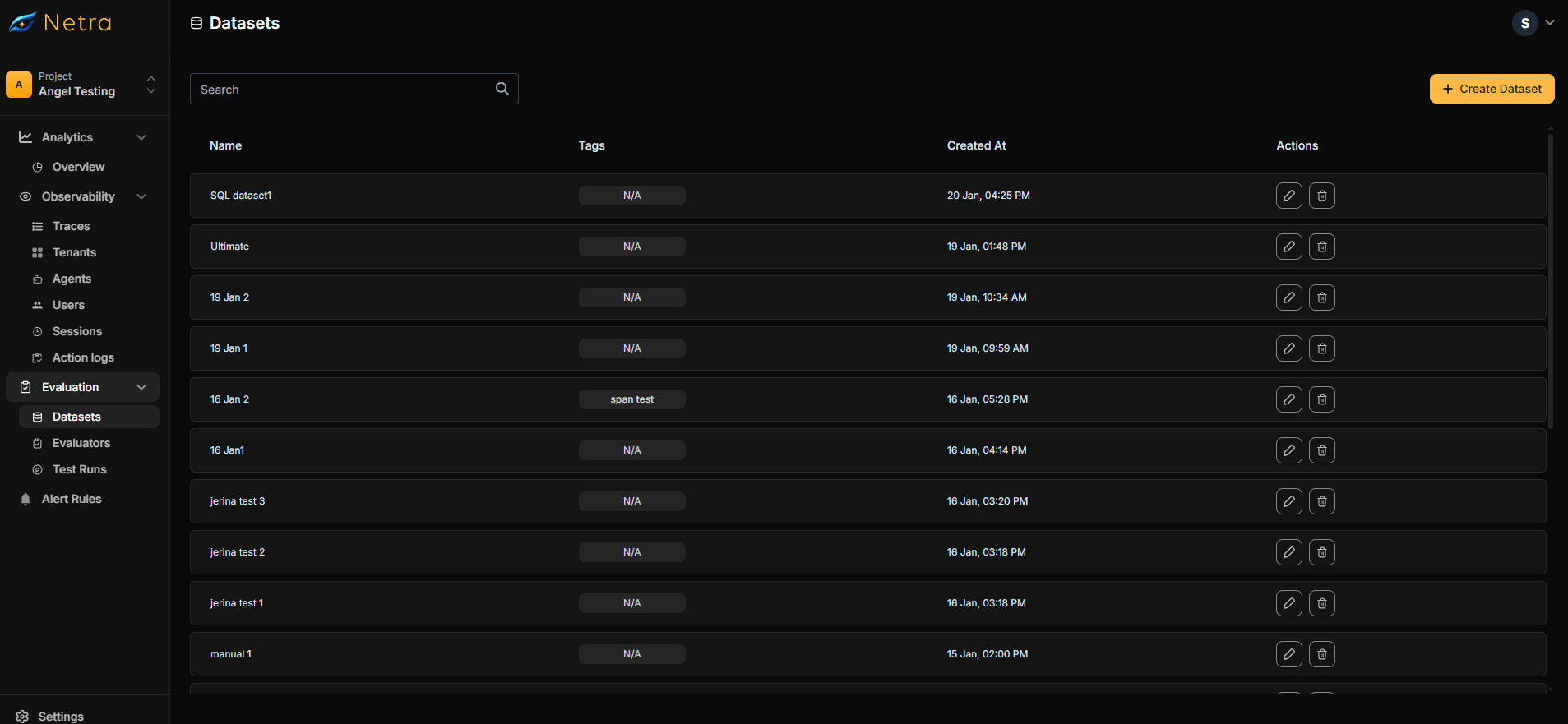Delete the manual 1 dataset

[1321, 654]
